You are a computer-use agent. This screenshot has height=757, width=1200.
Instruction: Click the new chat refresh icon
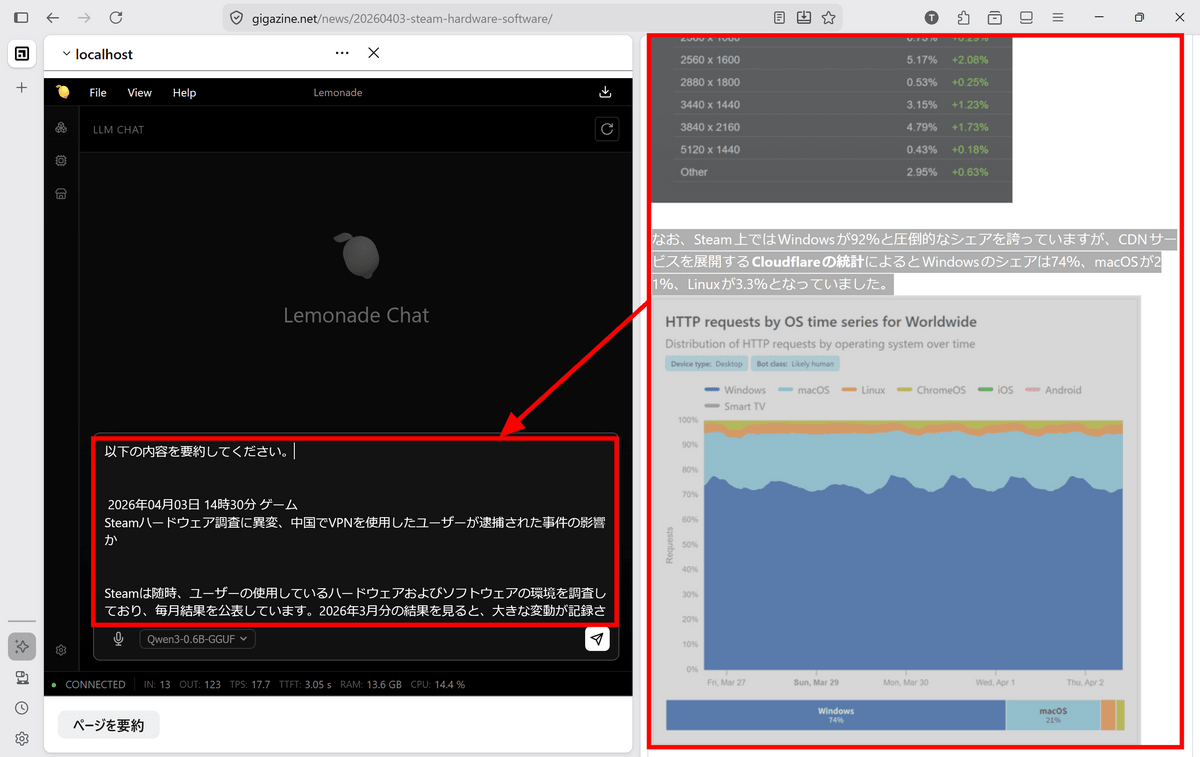605,129
